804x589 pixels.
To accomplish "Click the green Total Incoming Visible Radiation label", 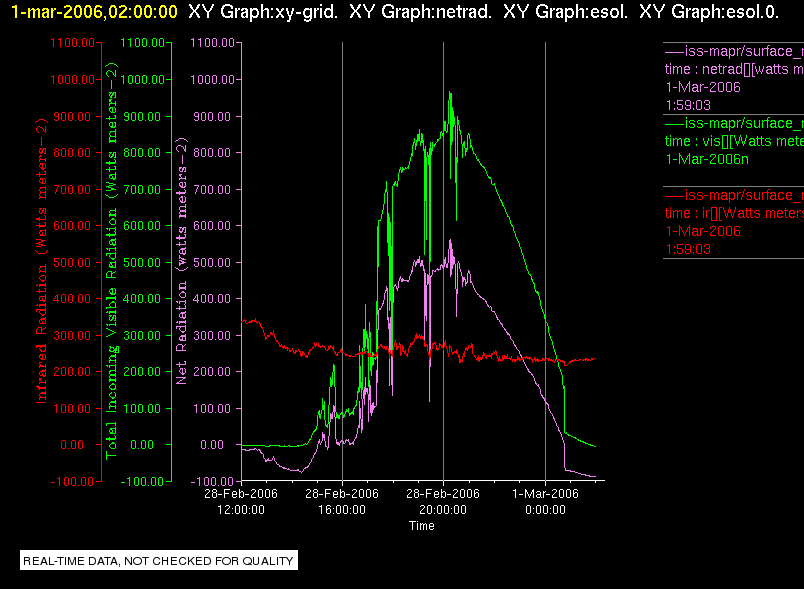I will [111, 260].
